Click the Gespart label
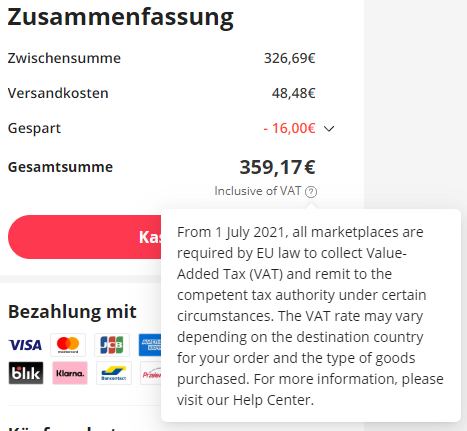Viewport: 467px width, 431px height. 34,129
